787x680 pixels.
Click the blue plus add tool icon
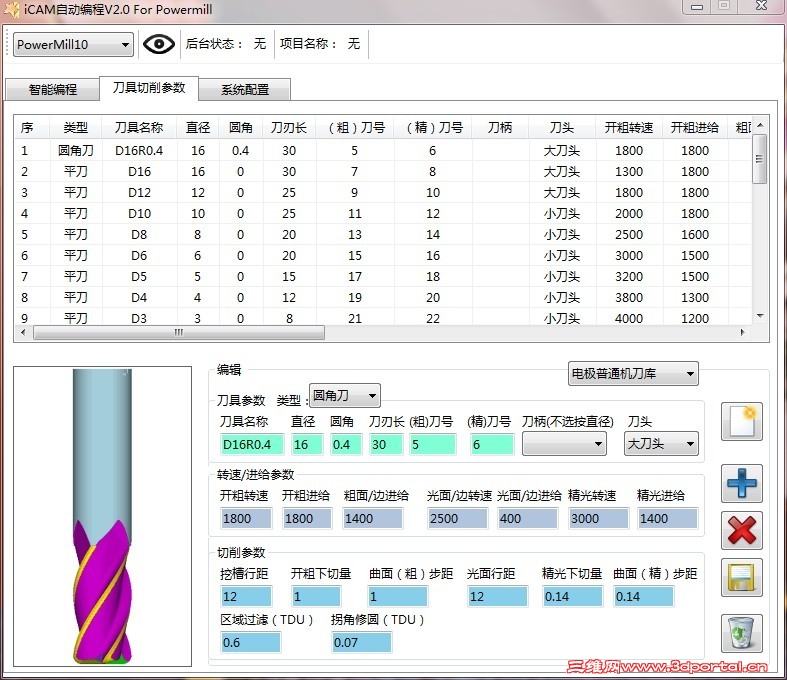coord(741,483)
